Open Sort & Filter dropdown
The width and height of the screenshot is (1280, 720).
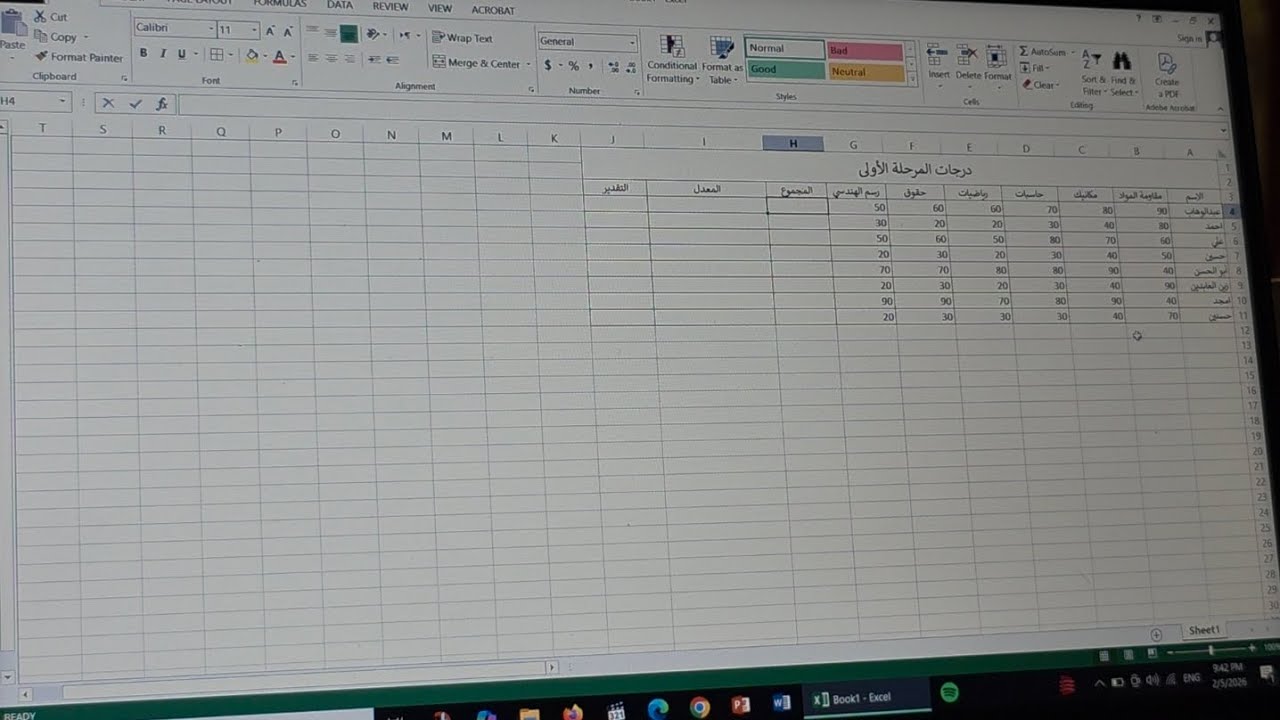1093,75
